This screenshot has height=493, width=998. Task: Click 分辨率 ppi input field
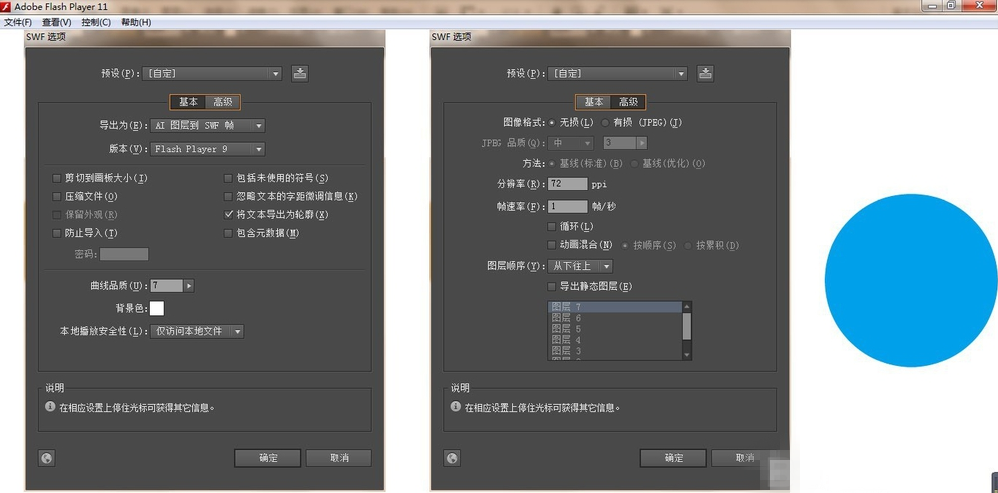[x=568, y=184]
